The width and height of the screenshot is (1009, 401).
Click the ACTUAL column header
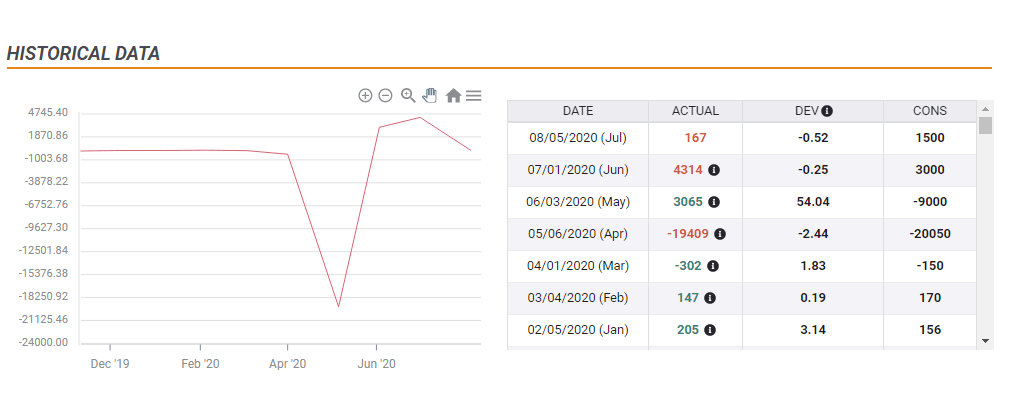point(695,111)
